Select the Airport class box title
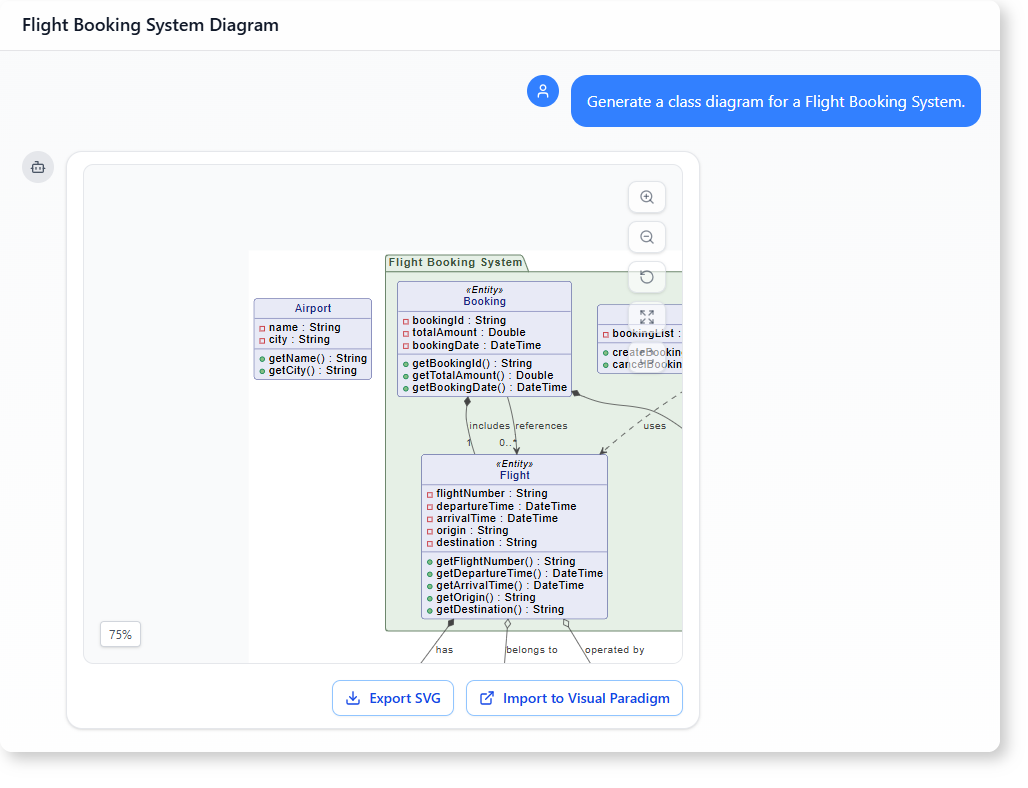Screen dimensions: 1028x788 pyautogui.click(x=313, y=308)
